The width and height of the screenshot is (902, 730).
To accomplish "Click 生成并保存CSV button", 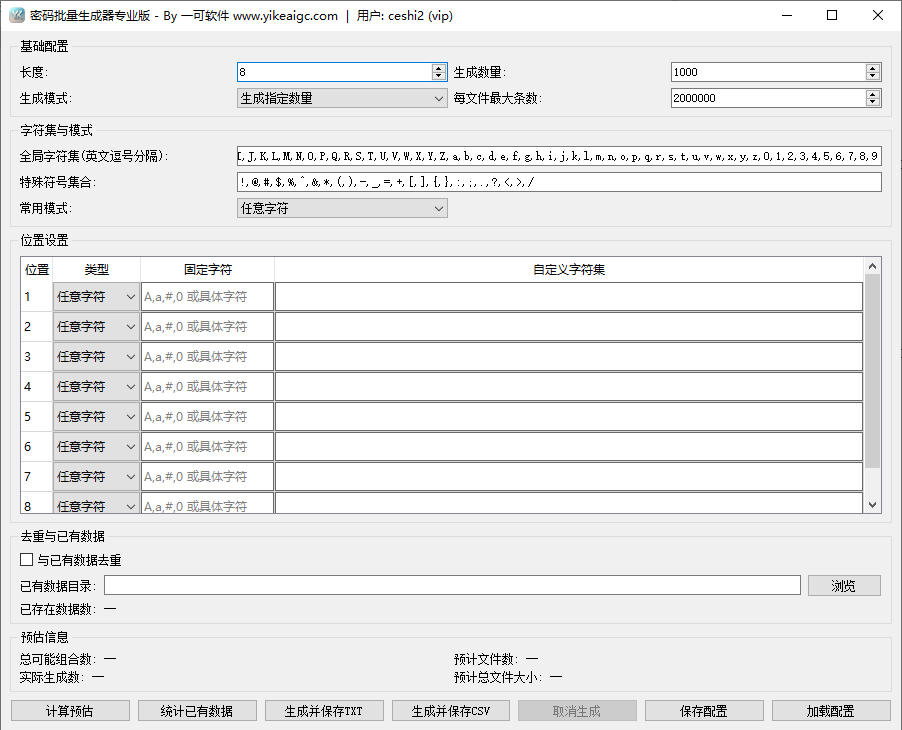I will click(451, 710).
